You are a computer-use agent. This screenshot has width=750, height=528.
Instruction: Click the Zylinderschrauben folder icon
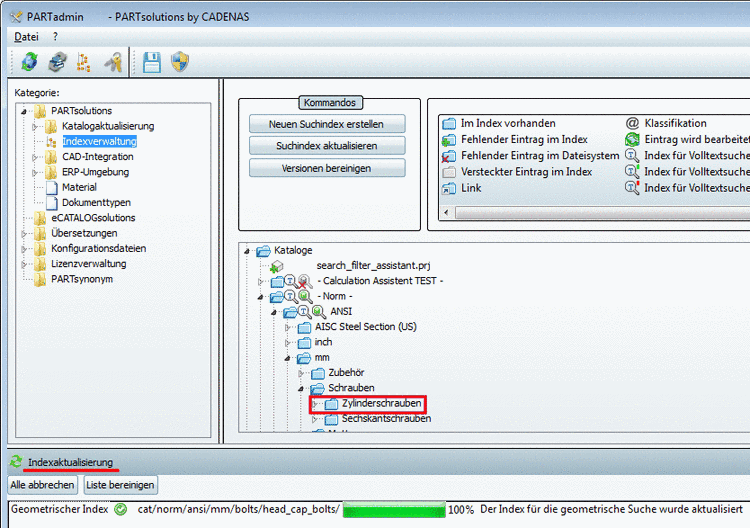(x=331, y=404)
